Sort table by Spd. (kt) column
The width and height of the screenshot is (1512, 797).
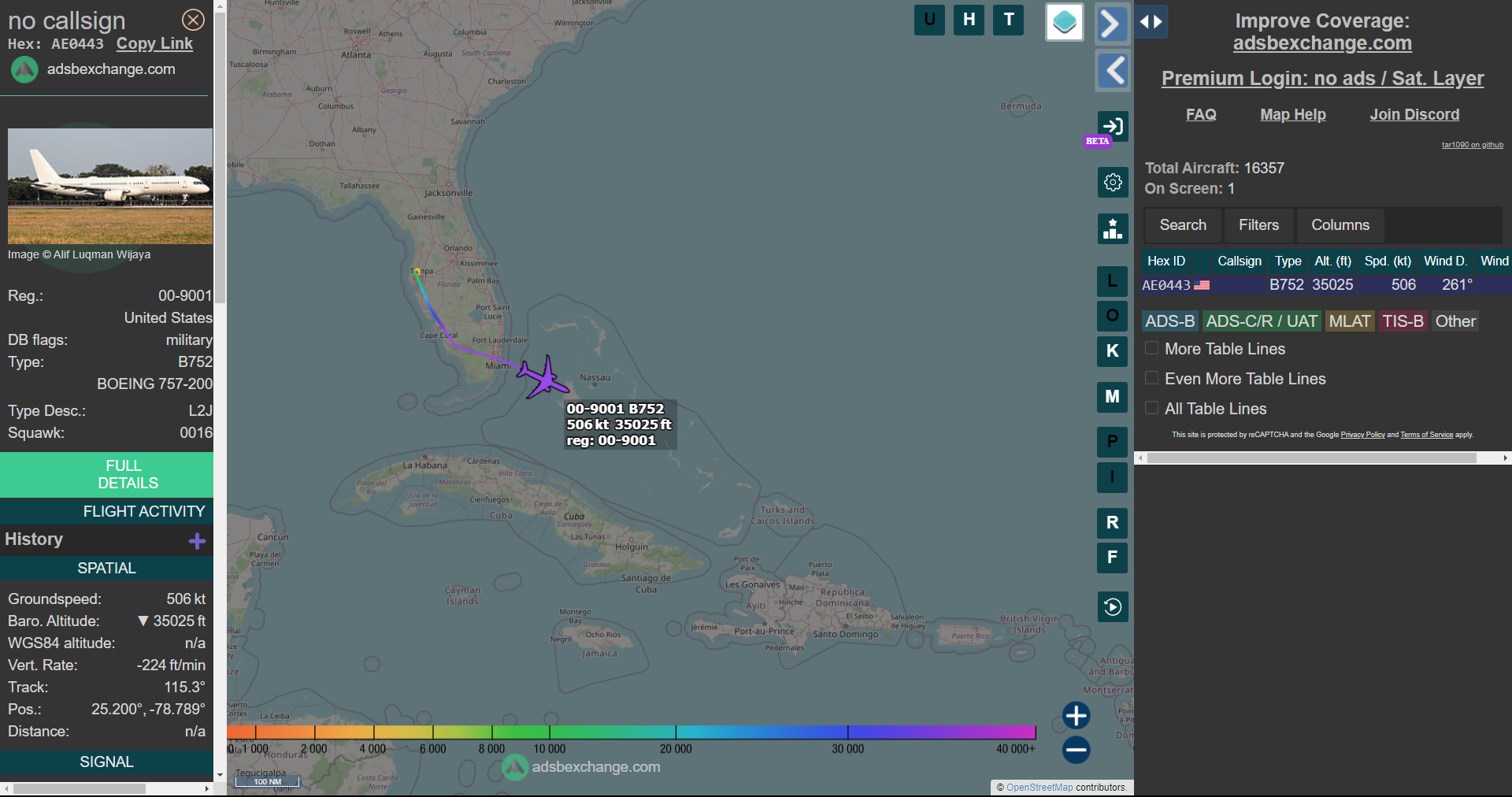tap(1388, 261)
